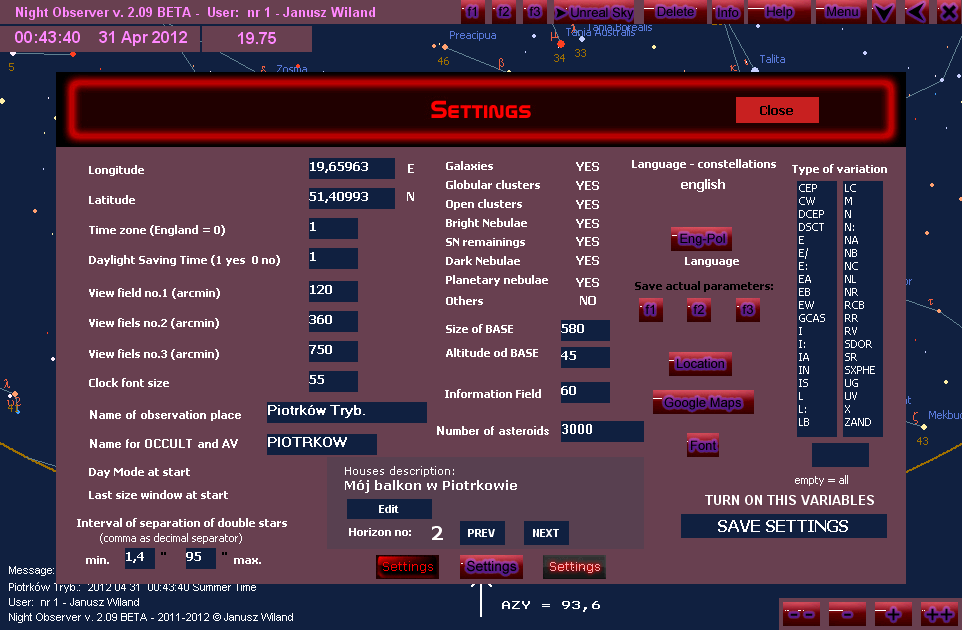
Task: Click SAVE SETTINGS button
Action: coord(783,526)
